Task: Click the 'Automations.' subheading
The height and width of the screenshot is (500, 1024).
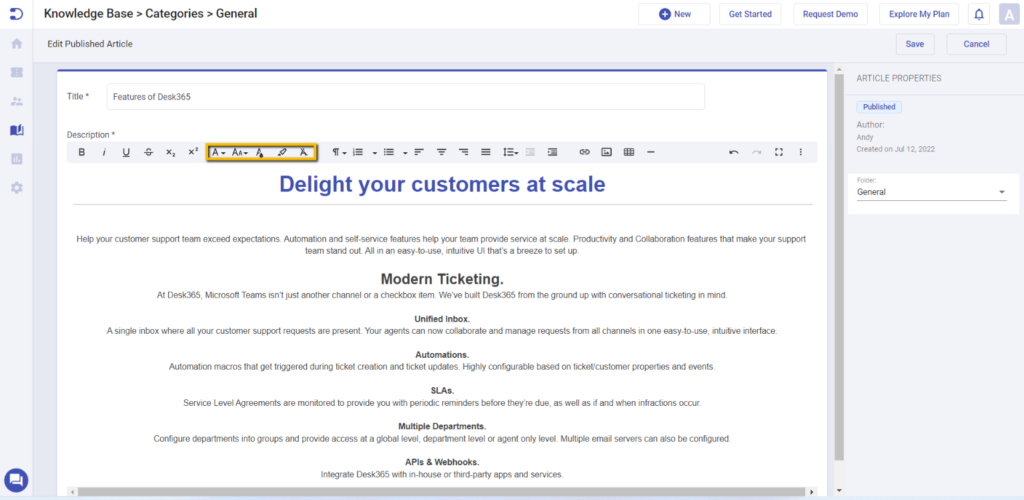Action: tap(442, 355)
